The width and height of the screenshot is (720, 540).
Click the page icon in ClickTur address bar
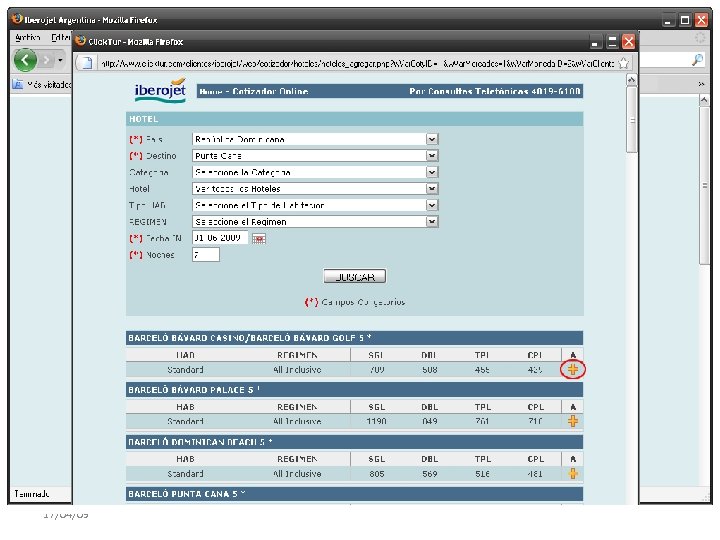coord(87,63)
